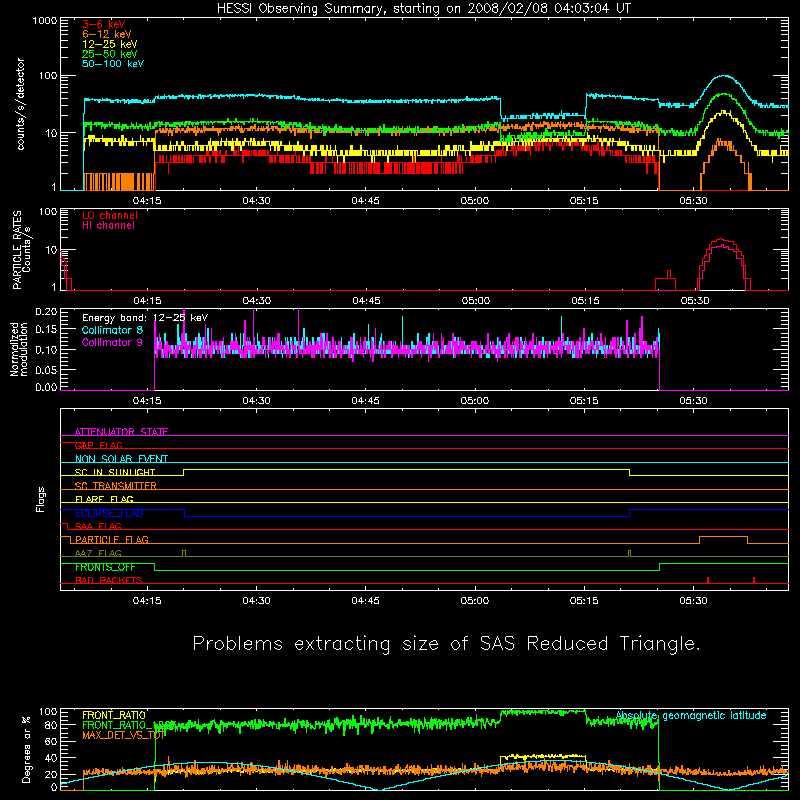Click the 60 value on the Degrees axis
This screenshot has width=800, height=800.
(x=51, y=741)
